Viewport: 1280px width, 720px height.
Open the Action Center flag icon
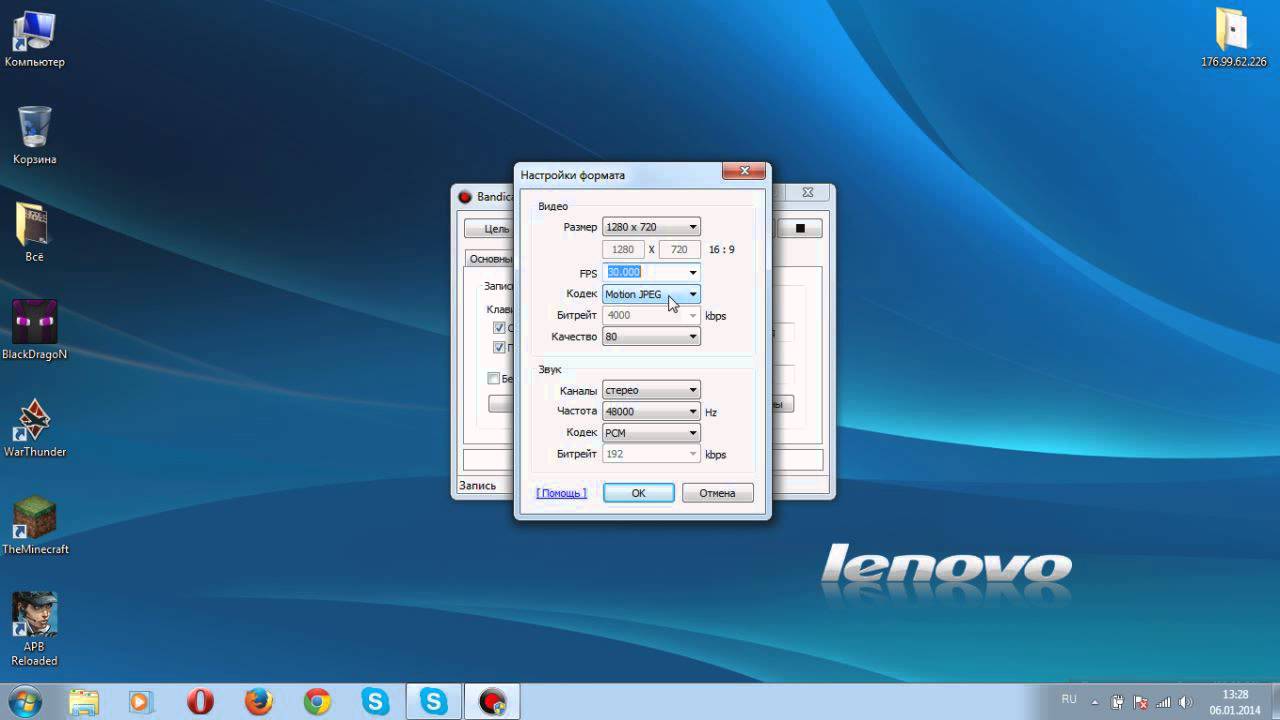tap(1139, 702)
